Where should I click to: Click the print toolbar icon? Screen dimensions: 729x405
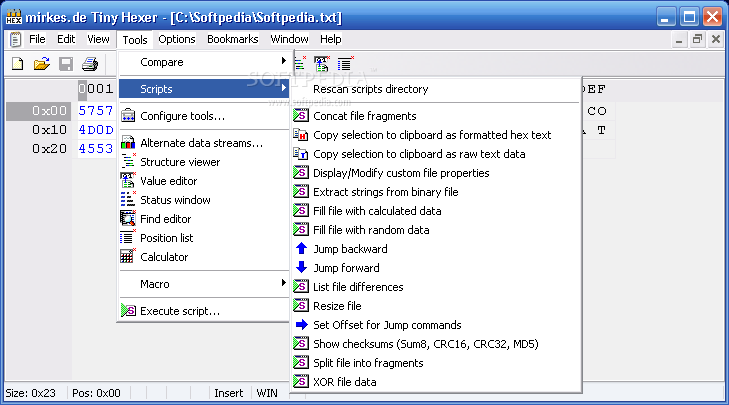click(89, 65)
